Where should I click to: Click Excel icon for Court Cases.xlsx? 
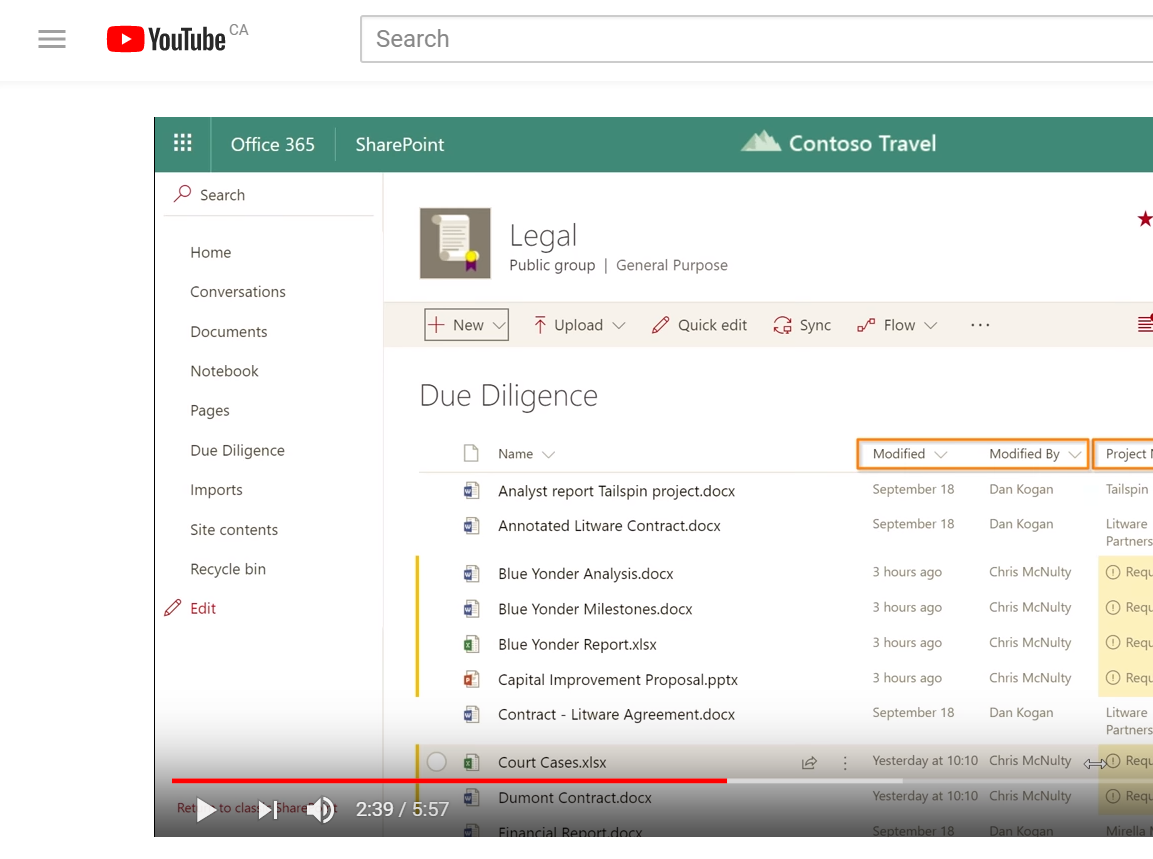(471, 762)
